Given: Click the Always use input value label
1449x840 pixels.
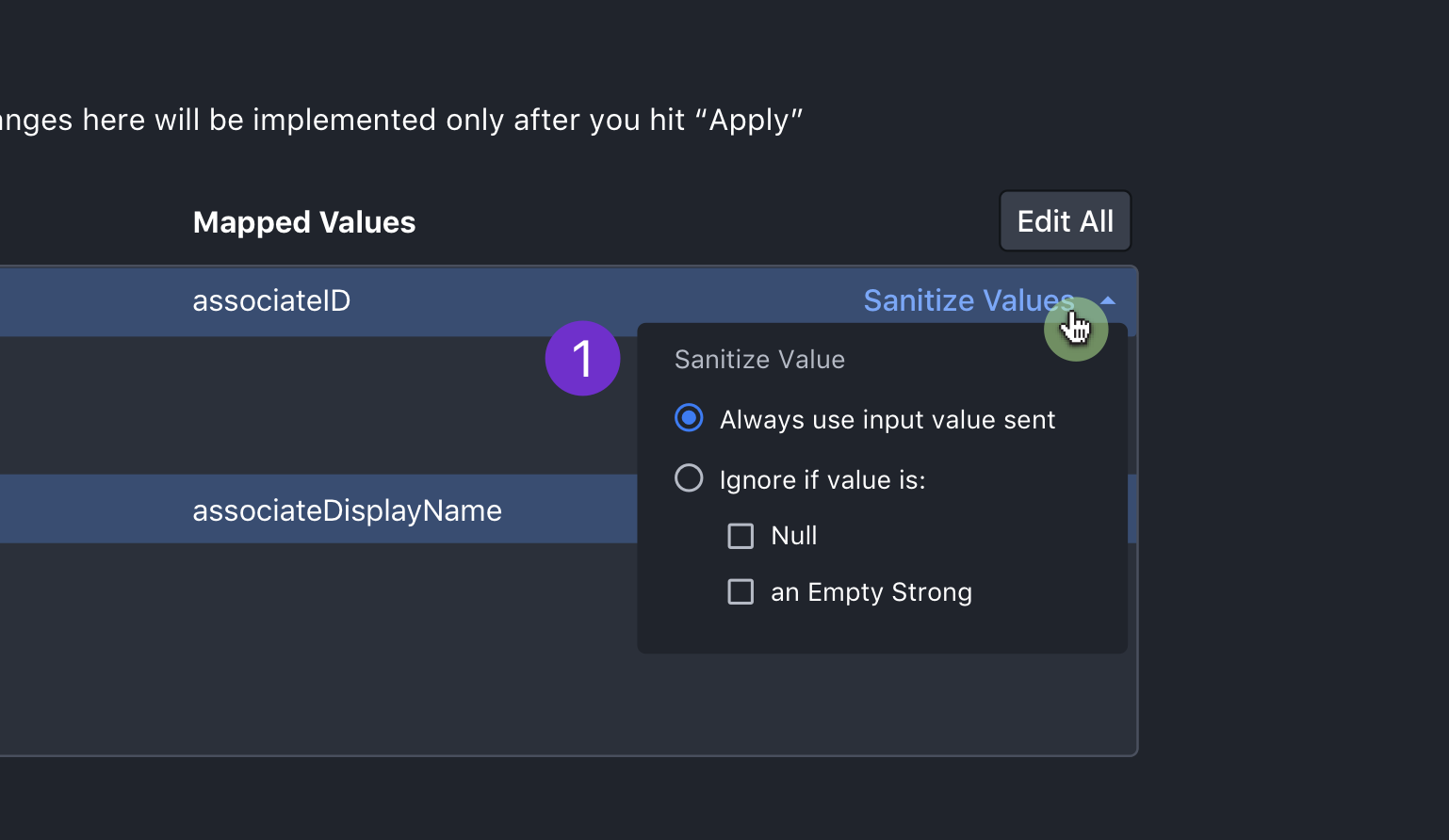Looking at the screenshot, I should [887, 420].
